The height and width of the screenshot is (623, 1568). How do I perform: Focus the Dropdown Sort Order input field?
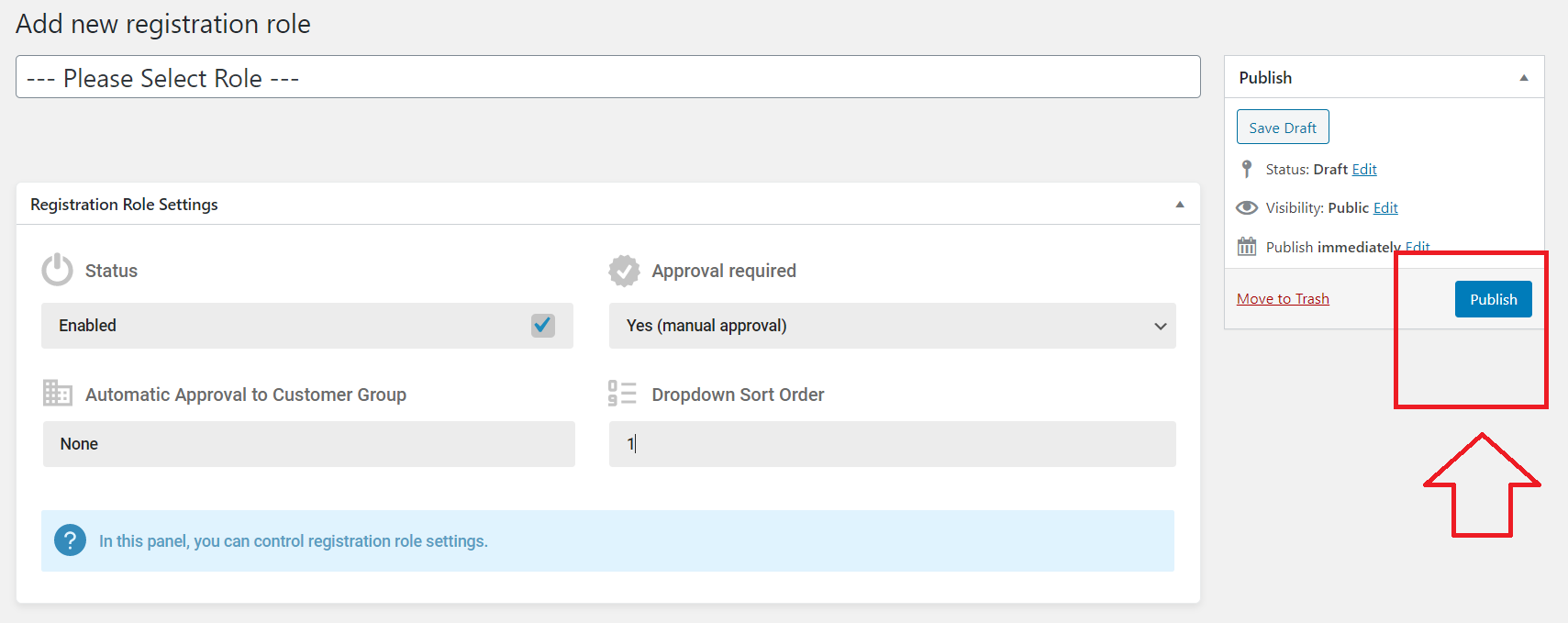893,444
